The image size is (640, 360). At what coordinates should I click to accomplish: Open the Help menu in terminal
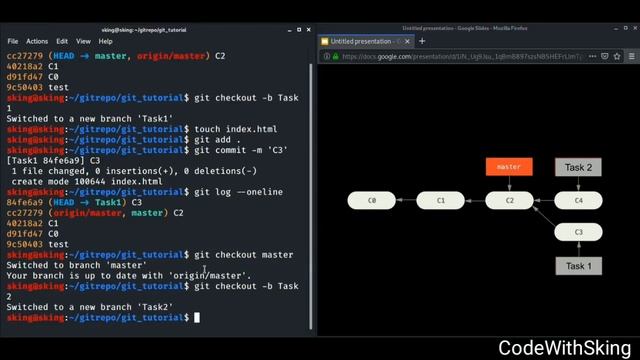(x=105, y=41)
